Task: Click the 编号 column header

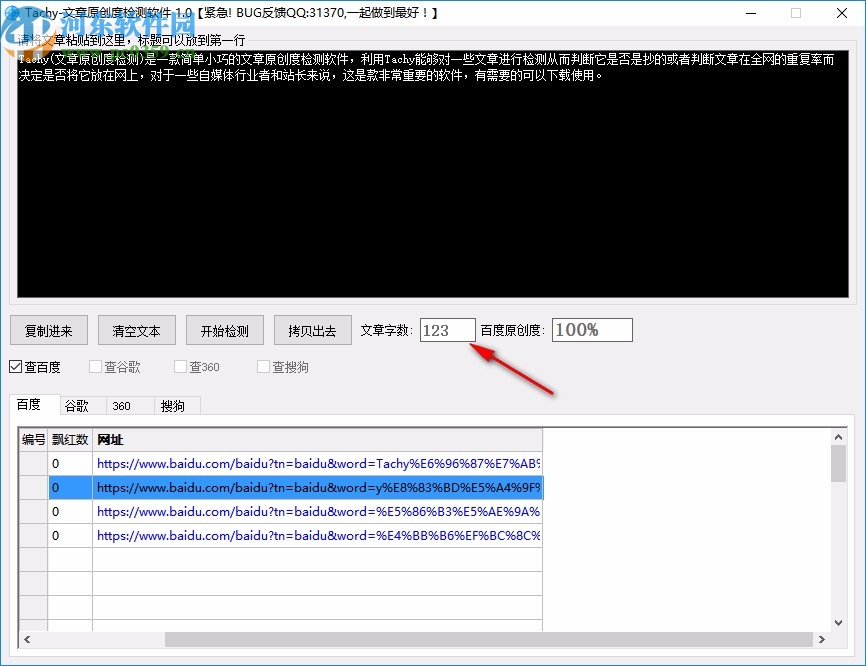Action: (x=34, y=440)
